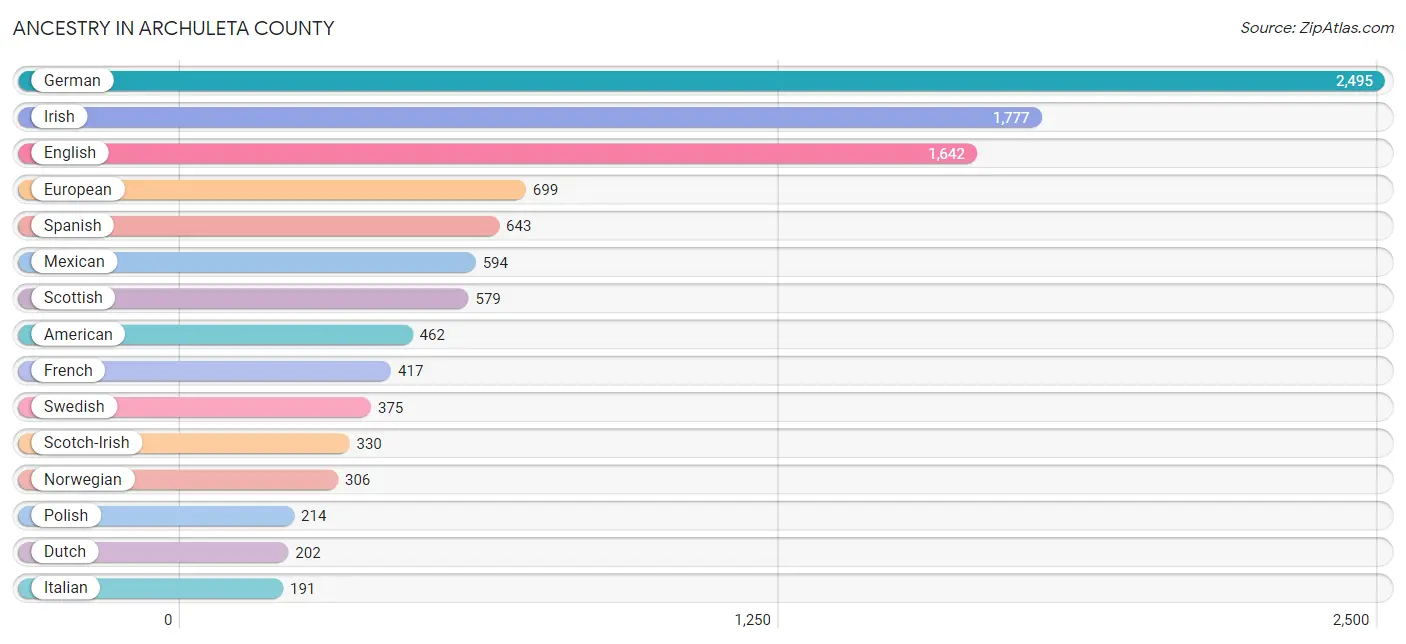This screenshot has height=644, width=1406.
Task: Select the Norwegian ancestry bar
Action: (178, 480)
